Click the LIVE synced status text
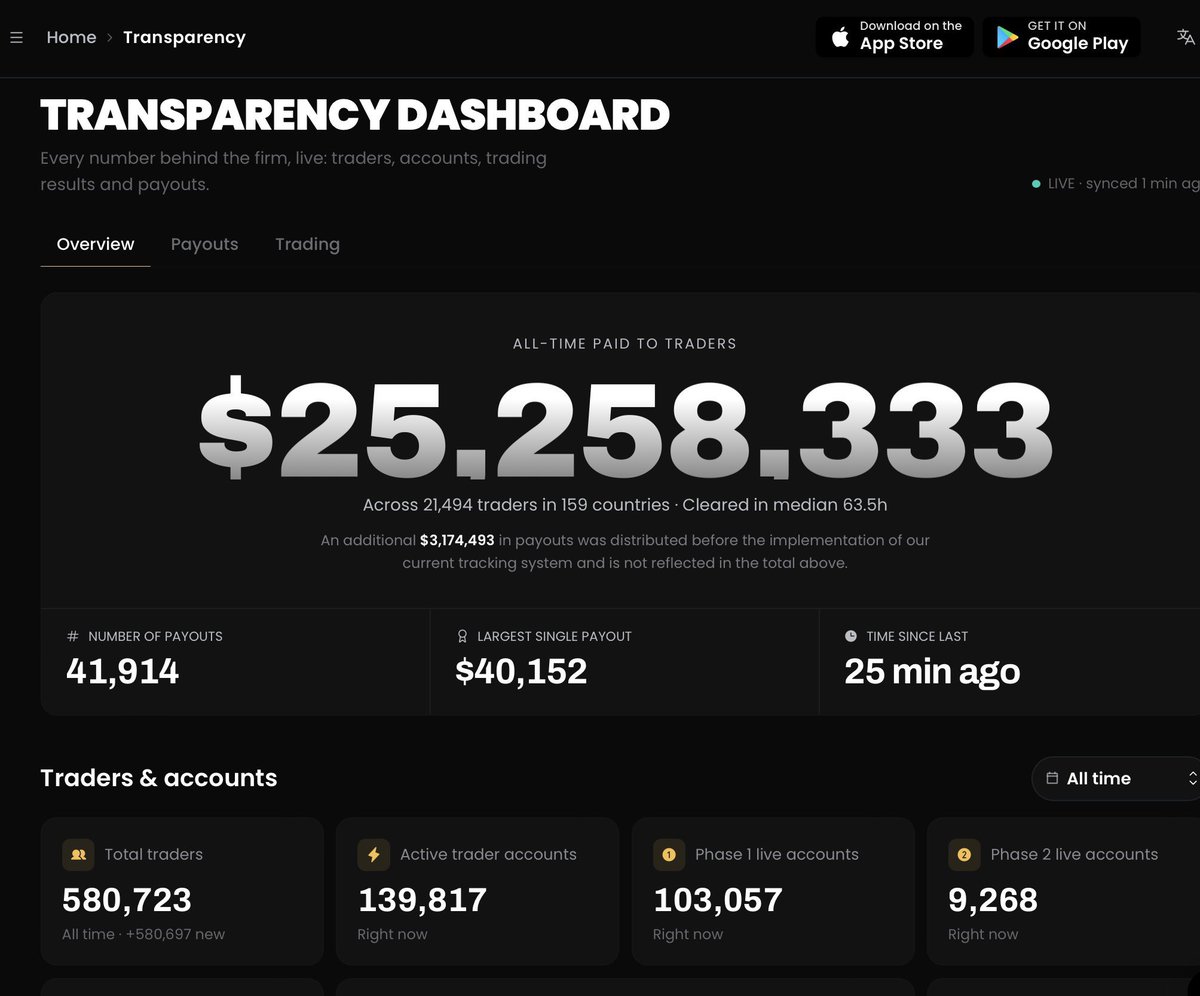This screenshot has height=996, width=1200. 1123,184
